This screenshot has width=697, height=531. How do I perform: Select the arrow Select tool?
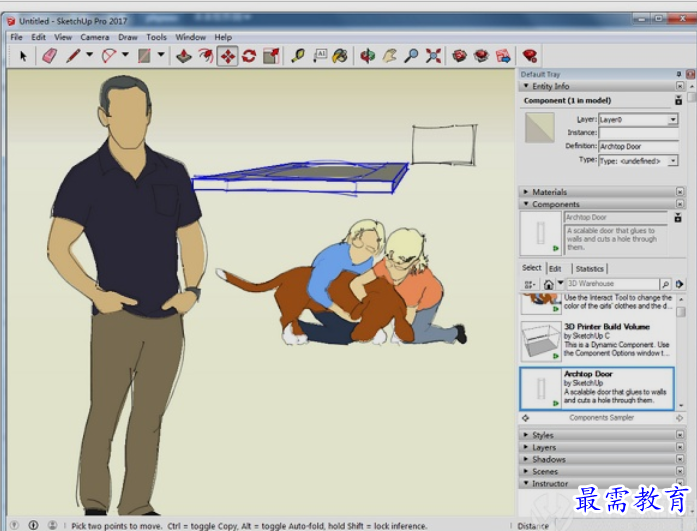click(23, 56)
